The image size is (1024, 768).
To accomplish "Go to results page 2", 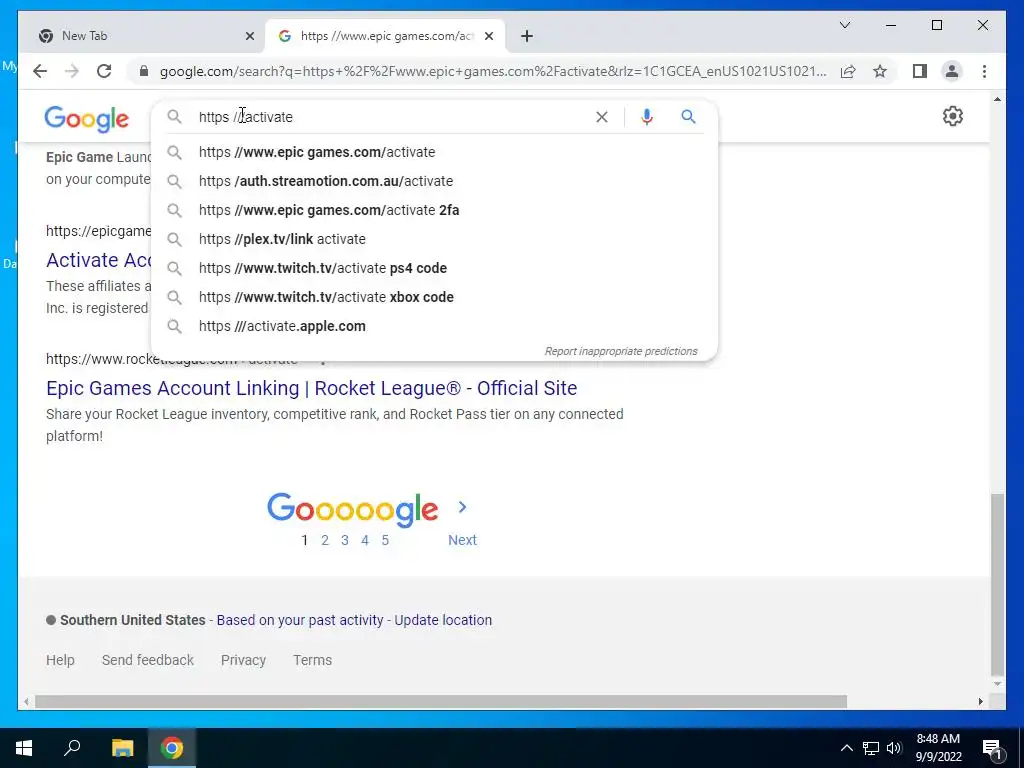I will coord(325,540).
